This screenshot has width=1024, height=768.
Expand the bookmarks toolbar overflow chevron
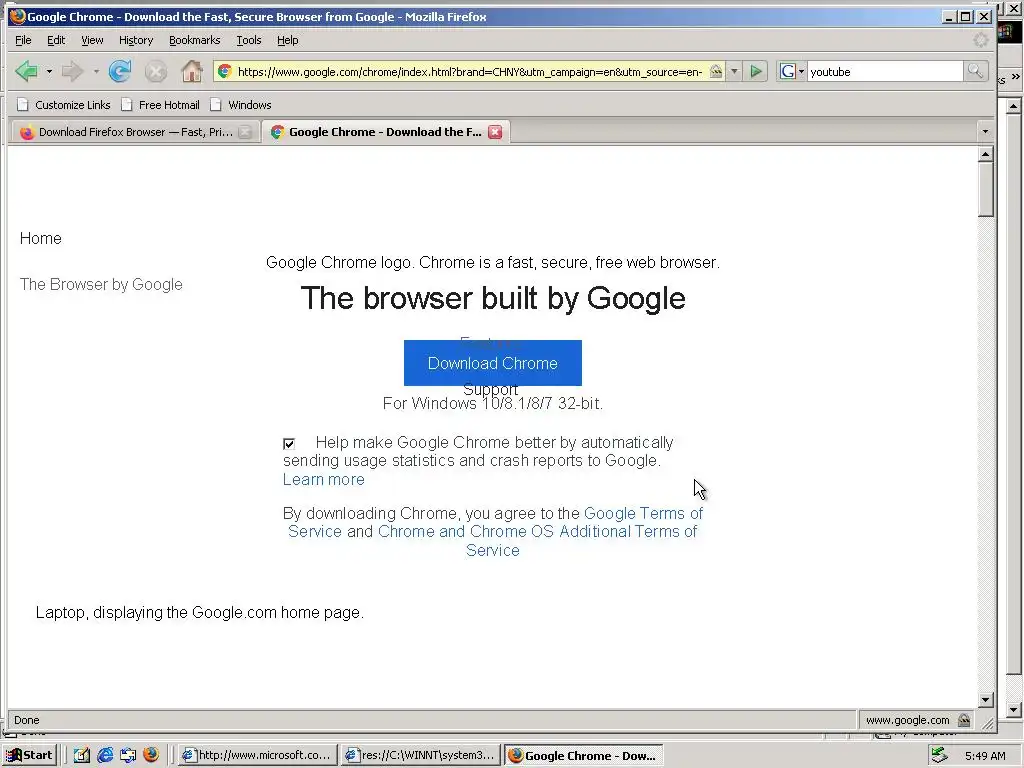tap(1016, 77)
